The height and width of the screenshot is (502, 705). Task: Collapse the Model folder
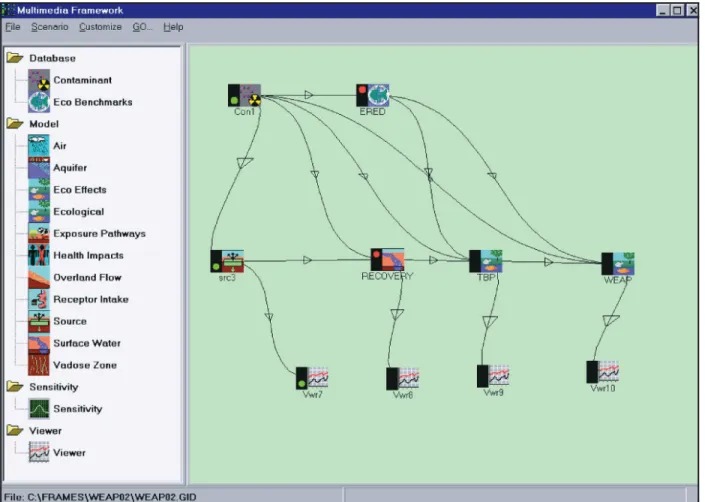(x=15, y=124)
